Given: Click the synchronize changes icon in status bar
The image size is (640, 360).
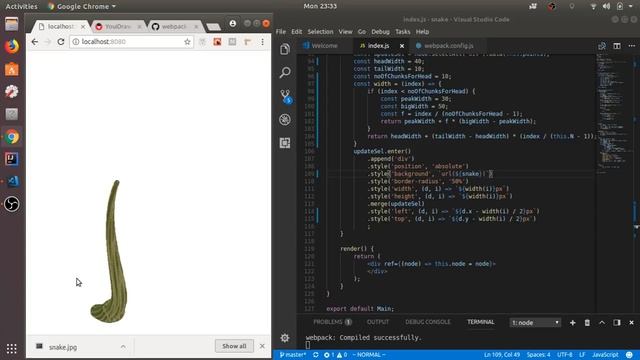Looking at the screenshot, I should coord(316,355).
